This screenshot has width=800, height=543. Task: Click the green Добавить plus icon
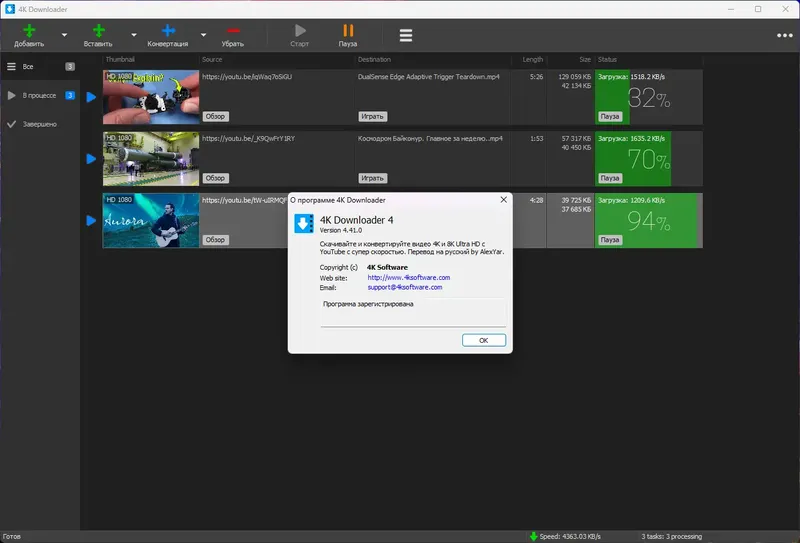30,31
